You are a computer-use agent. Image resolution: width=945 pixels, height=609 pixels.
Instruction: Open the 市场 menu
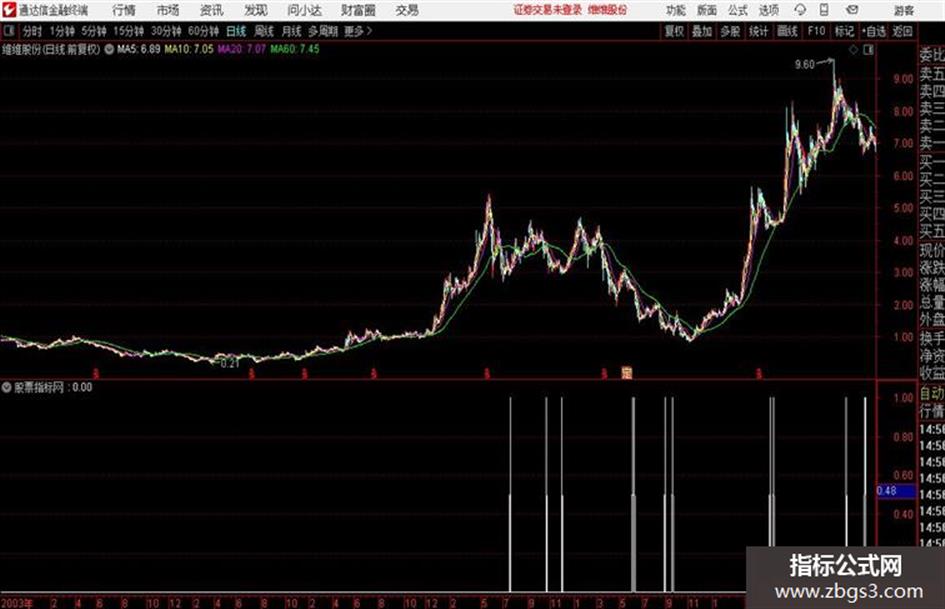tap(168, 10)
